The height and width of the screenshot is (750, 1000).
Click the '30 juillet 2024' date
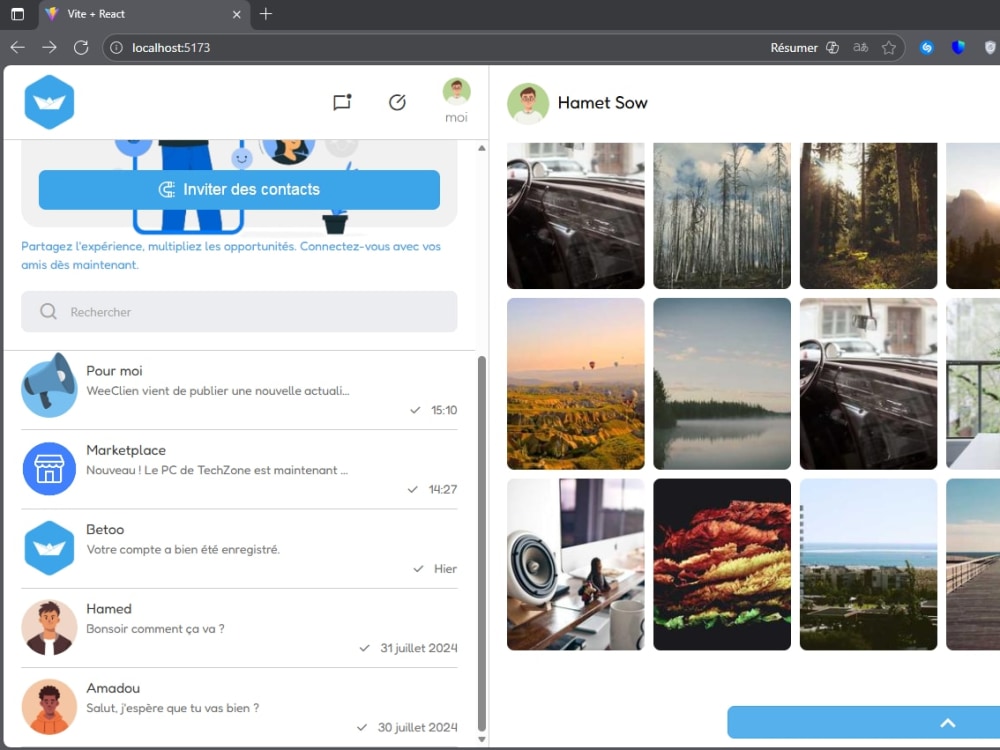click(417, 727)
